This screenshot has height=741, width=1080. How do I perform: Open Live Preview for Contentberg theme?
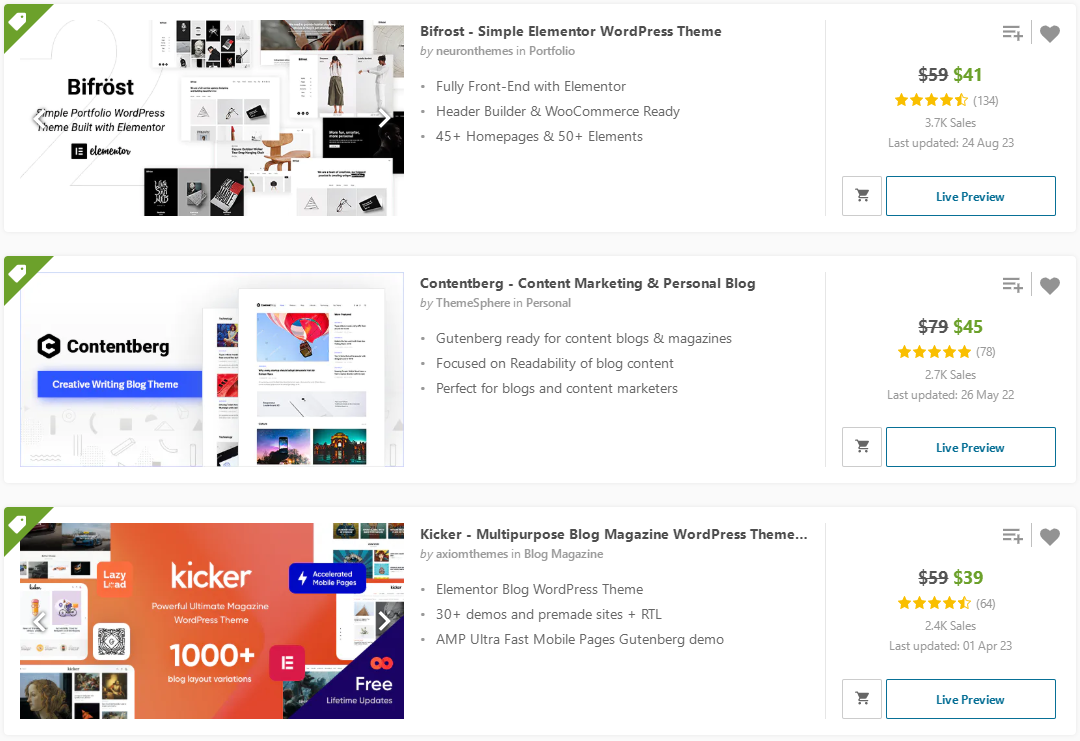(x=970, y=447)
